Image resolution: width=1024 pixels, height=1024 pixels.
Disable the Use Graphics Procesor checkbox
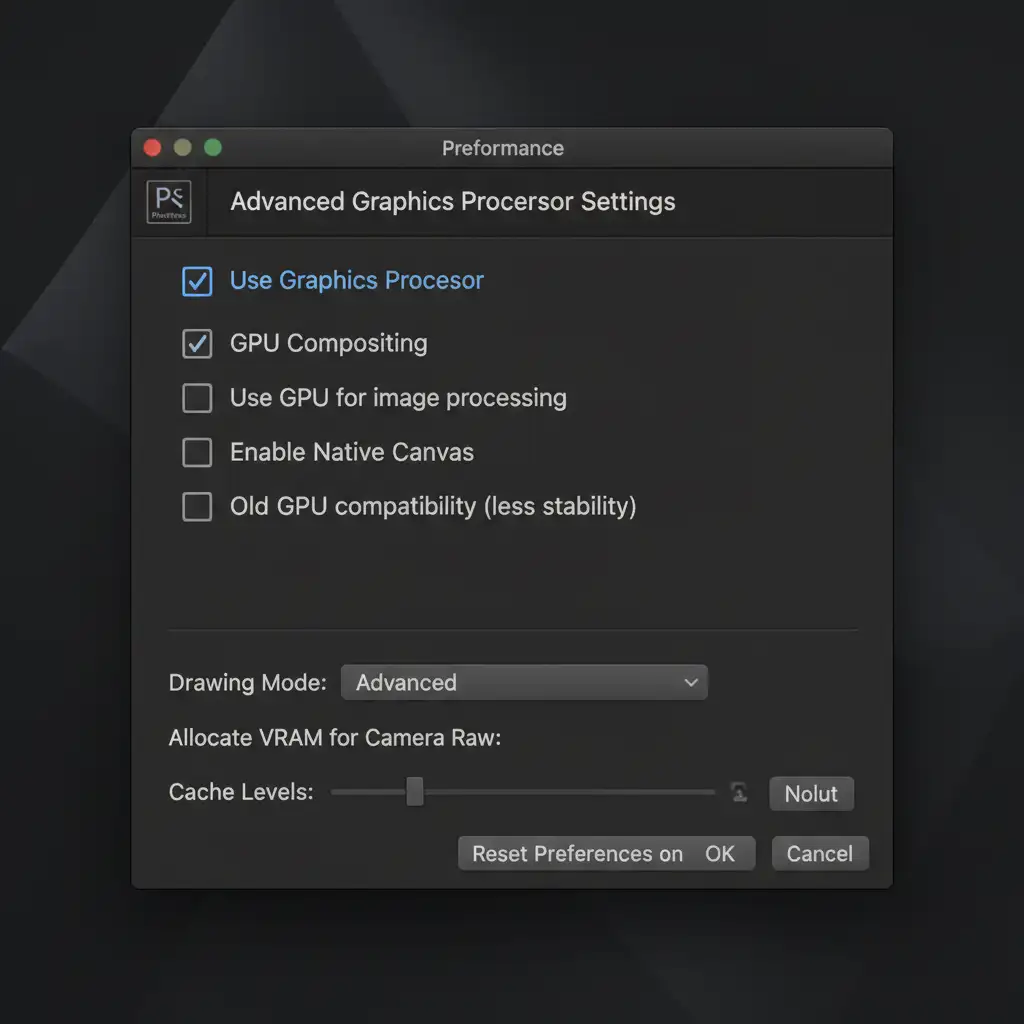coord(197,281)
